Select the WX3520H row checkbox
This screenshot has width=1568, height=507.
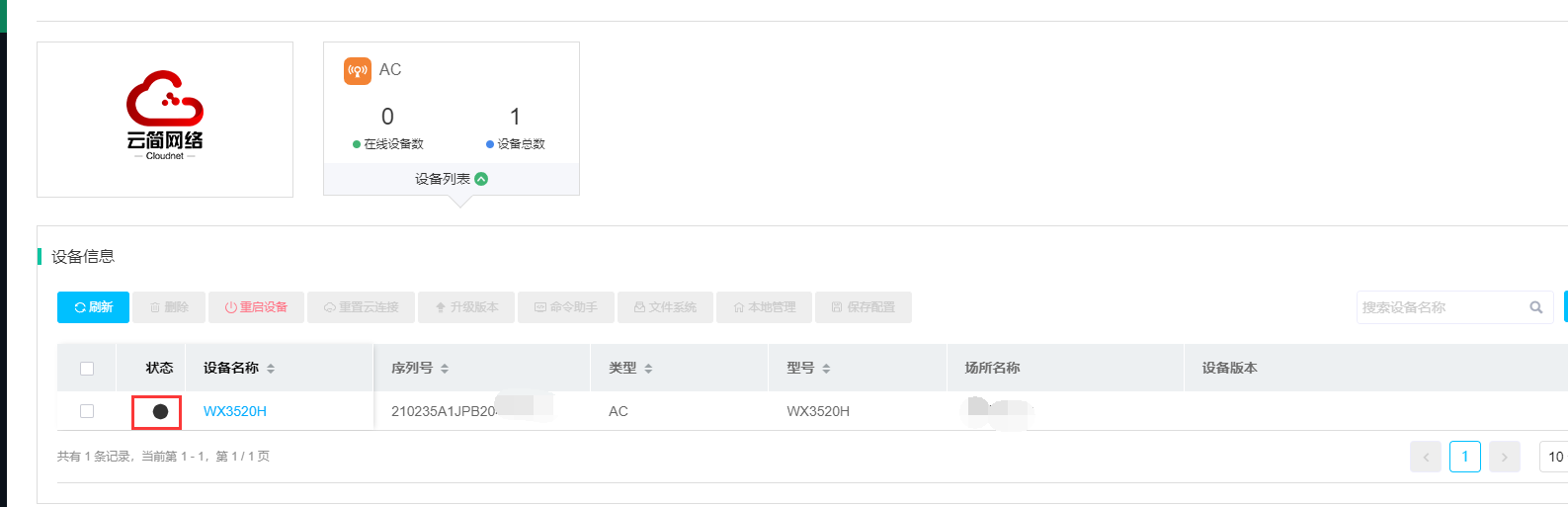(87, 411)
